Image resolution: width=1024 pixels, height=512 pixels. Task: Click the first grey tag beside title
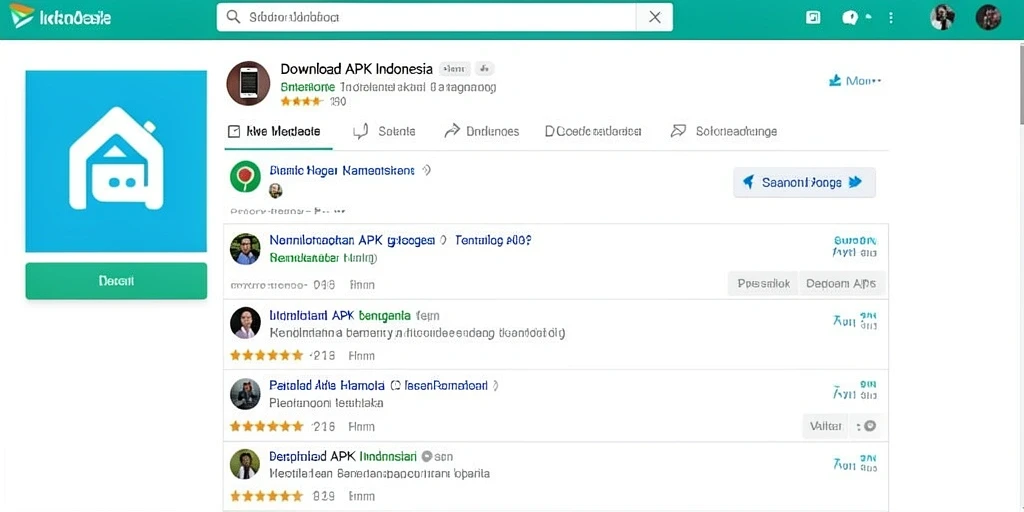455,69
